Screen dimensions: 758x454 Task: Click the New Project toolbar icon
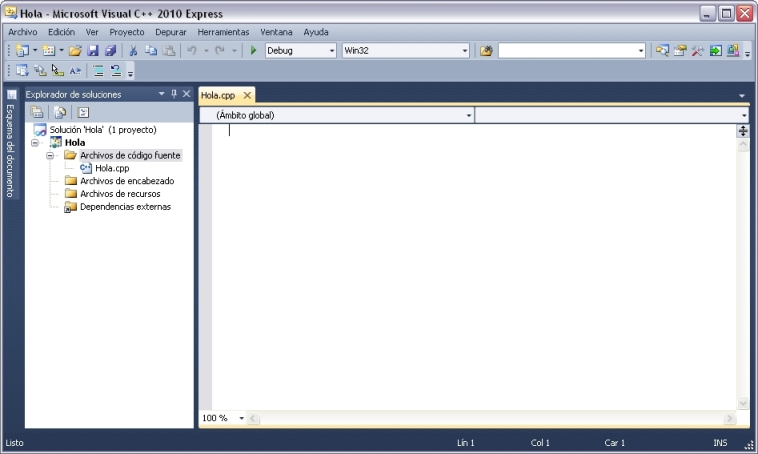tap(22, 50)
